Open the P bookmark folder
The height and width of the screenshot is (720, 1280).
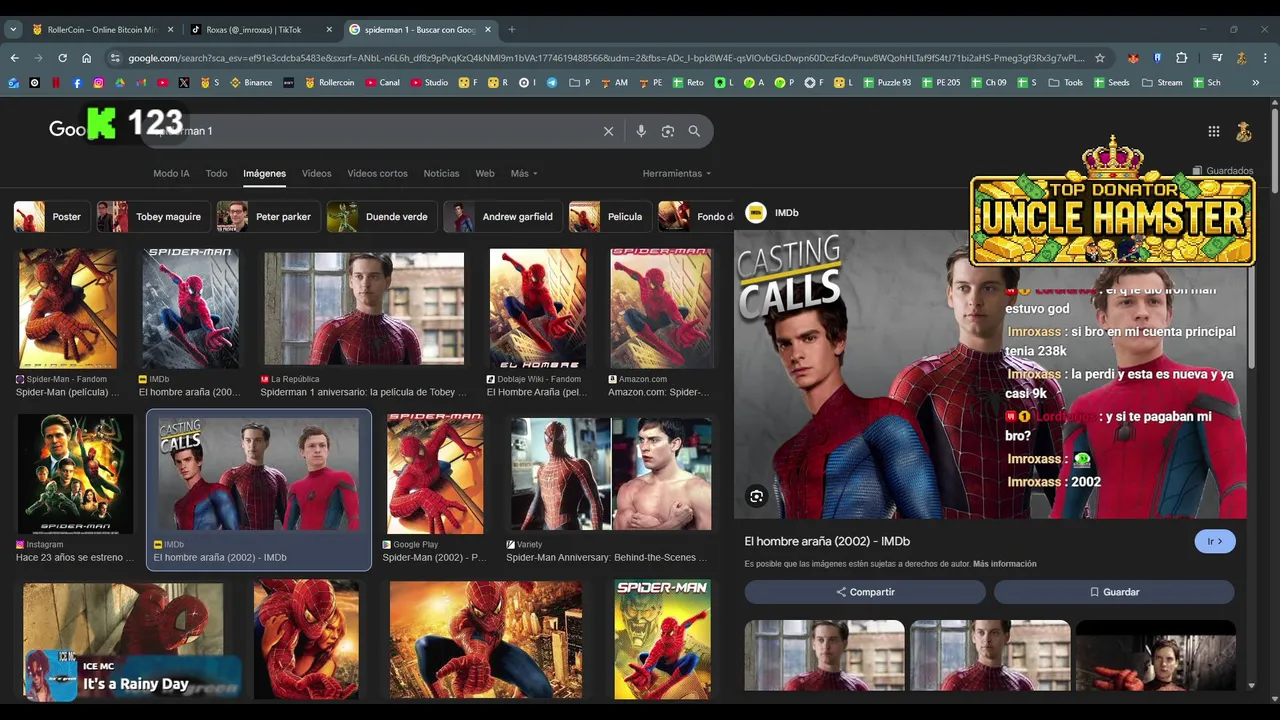[580, 83]
